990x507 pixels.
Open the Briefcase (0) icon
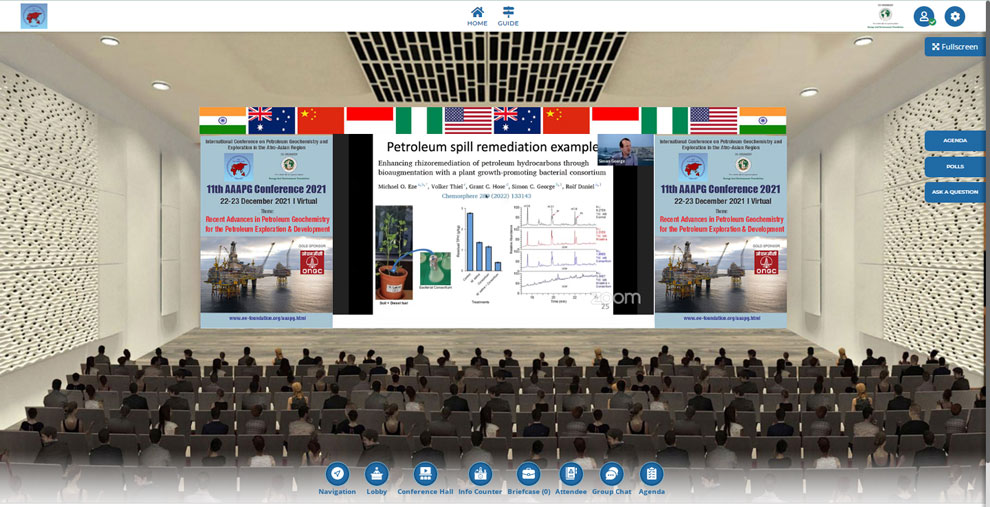[x=528, y=479]
